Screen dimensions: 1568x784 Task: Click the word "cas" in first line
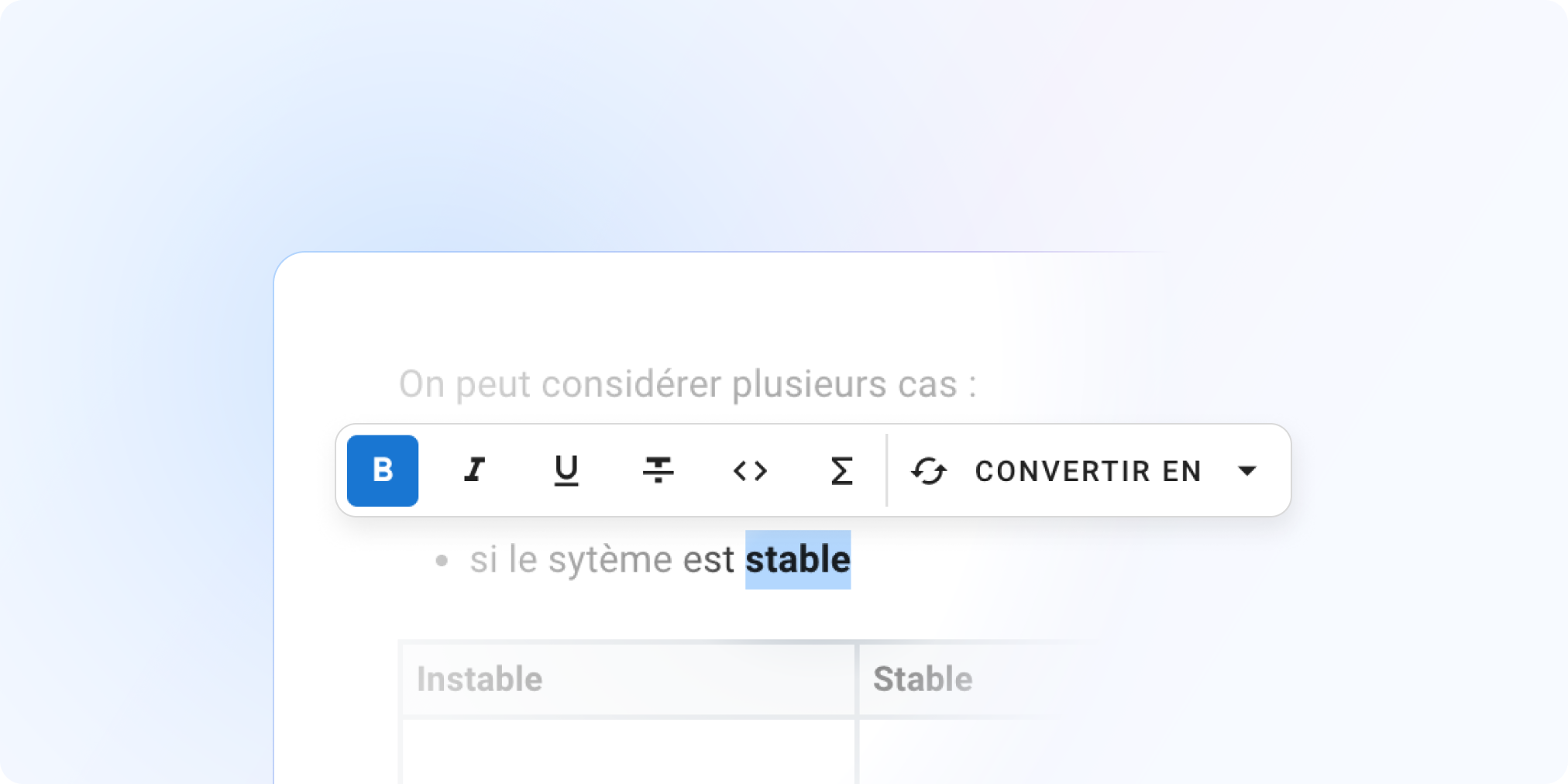[x=927, y=384]
